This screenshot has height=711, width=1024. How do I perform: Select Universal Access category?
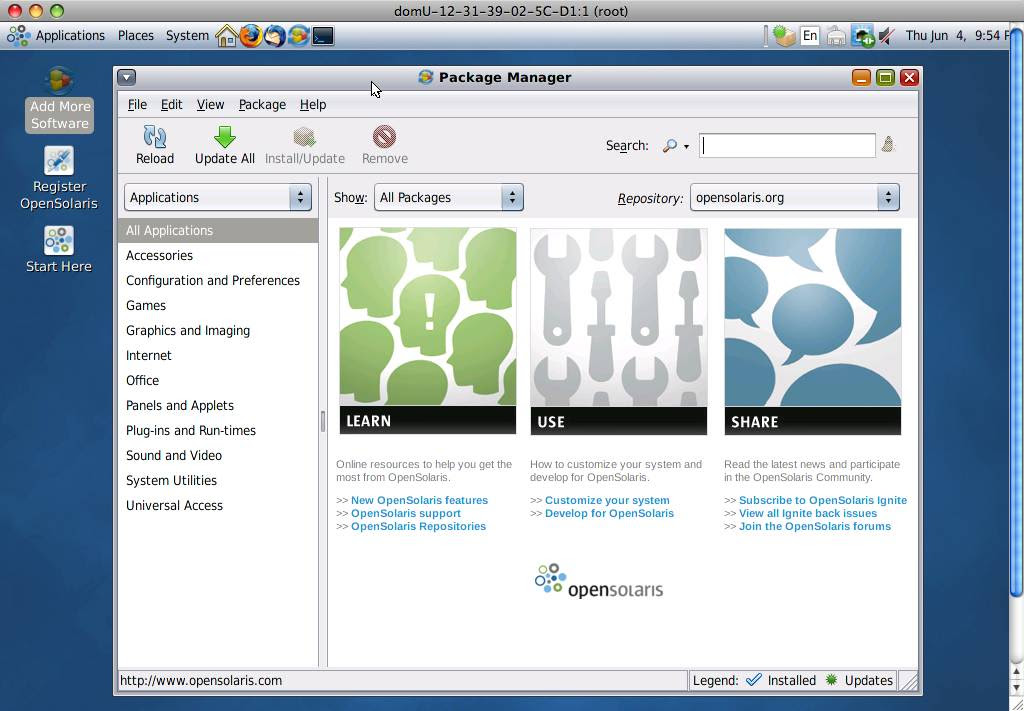[218, 505]
